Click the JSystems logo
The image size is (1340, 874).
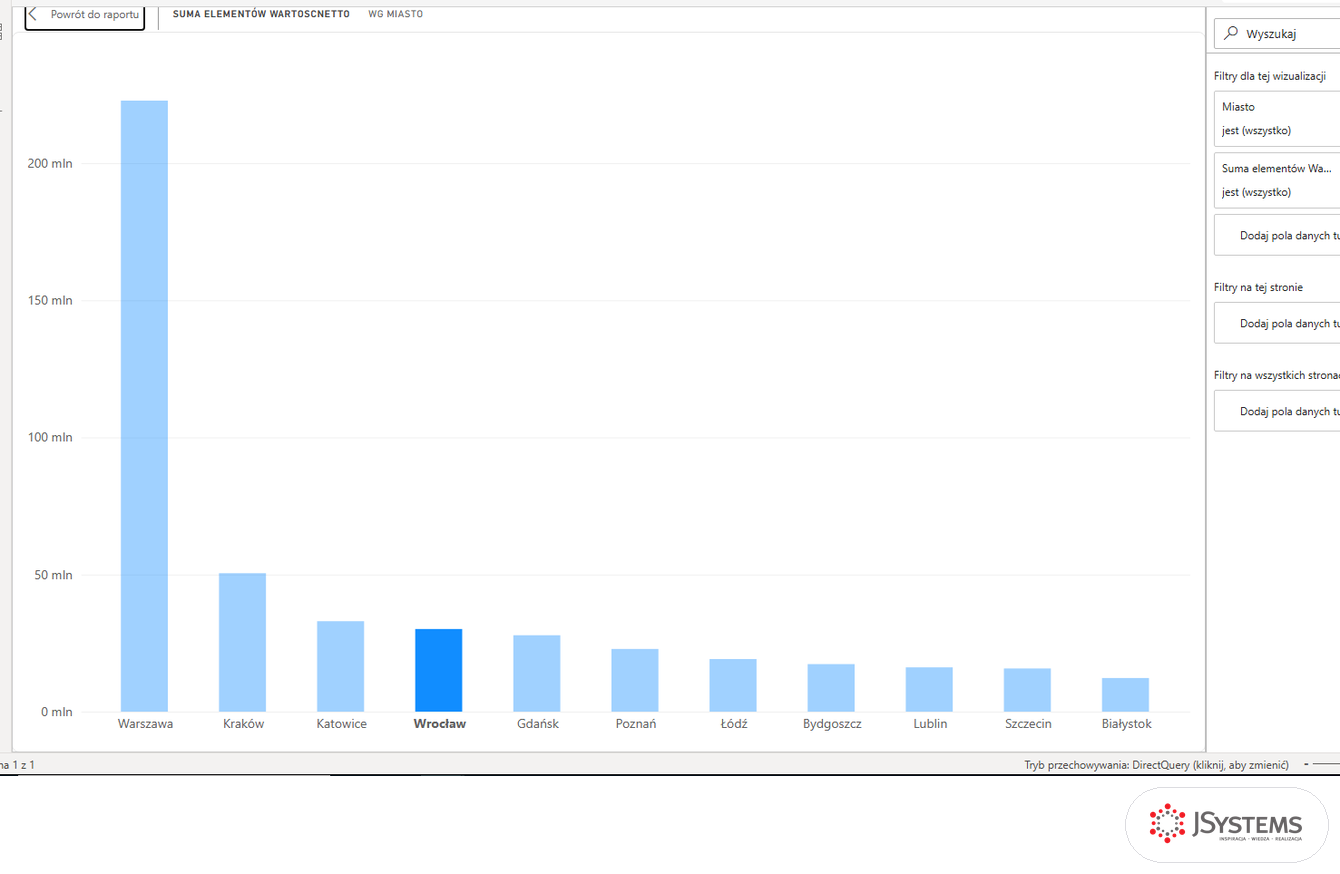click(1227, 825)
